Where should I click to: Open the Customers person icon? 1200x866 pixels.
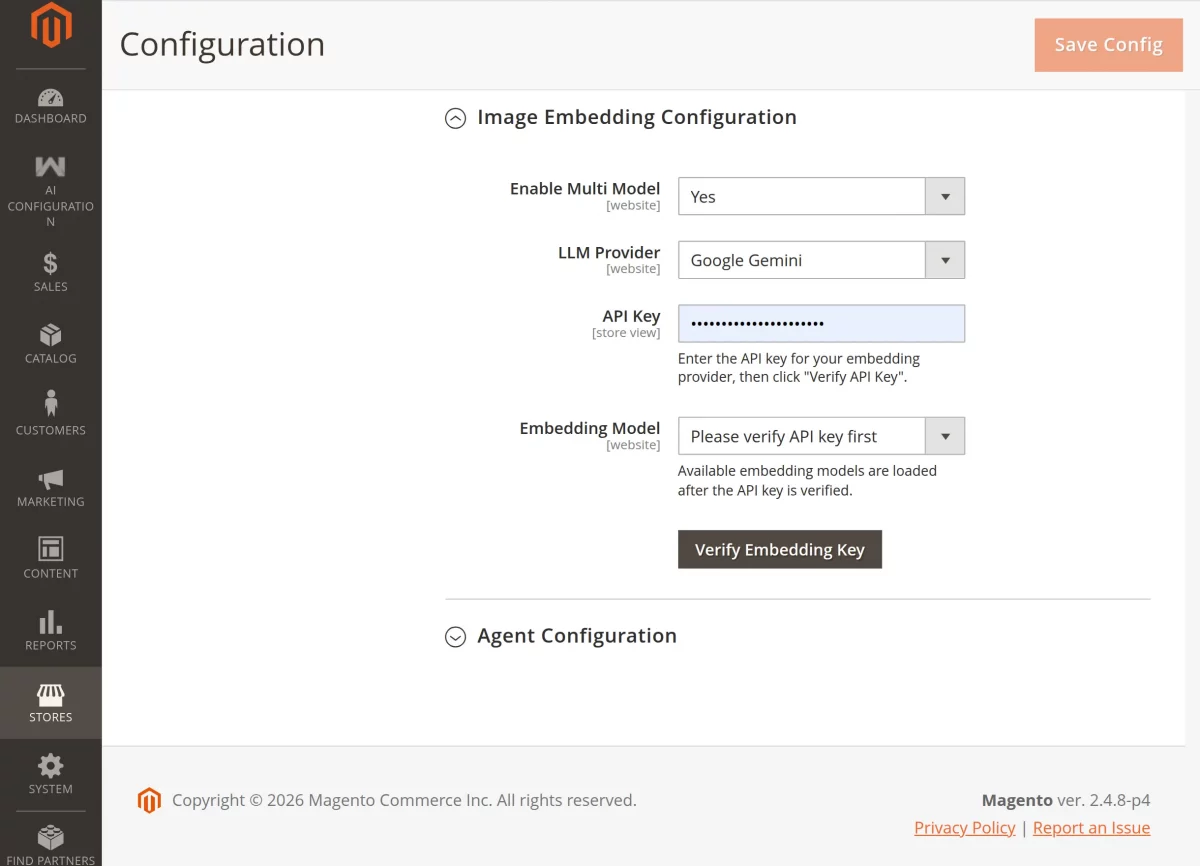(x=50, y=404)
